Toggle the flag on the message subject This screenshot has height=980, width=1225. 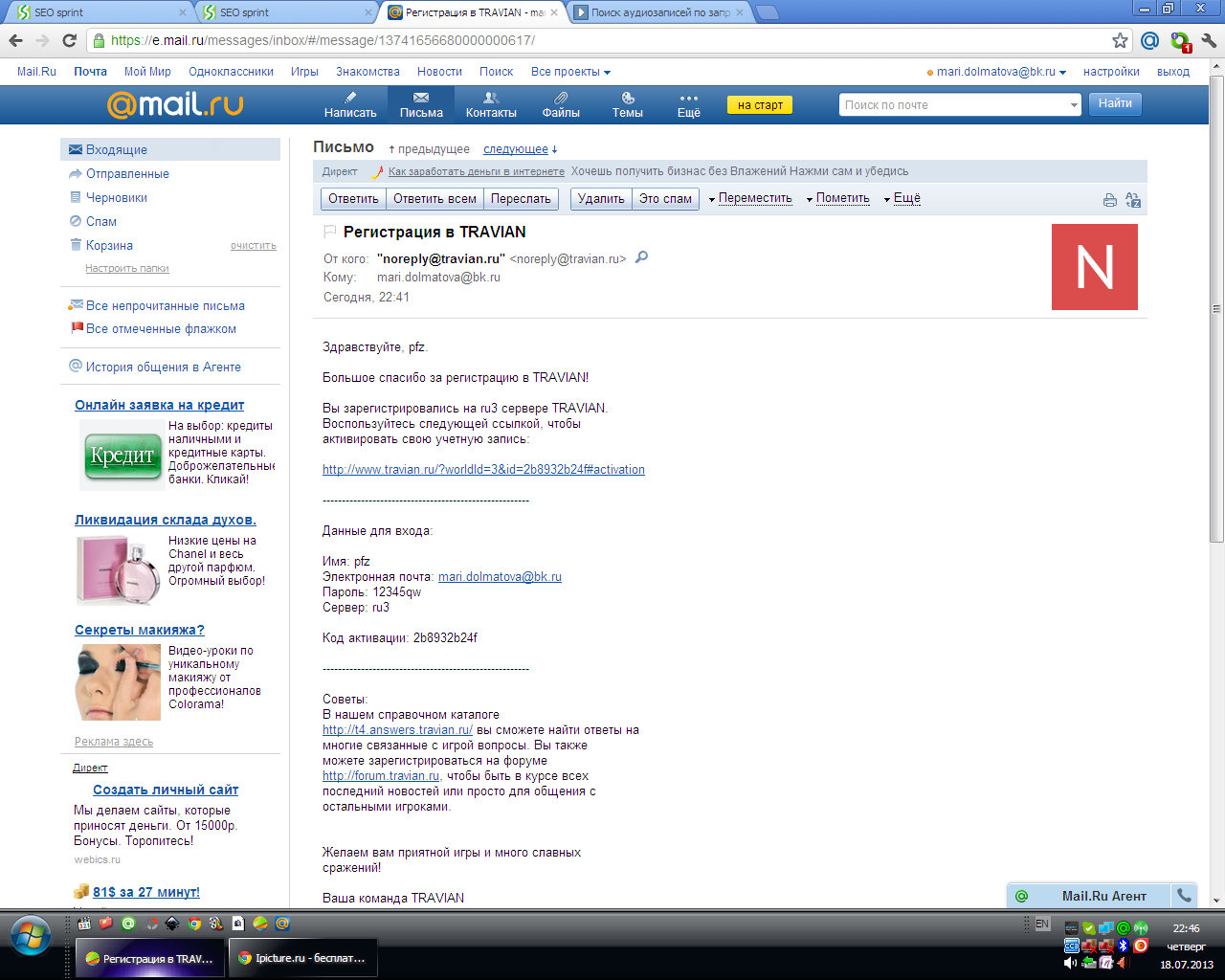point(330,232)
